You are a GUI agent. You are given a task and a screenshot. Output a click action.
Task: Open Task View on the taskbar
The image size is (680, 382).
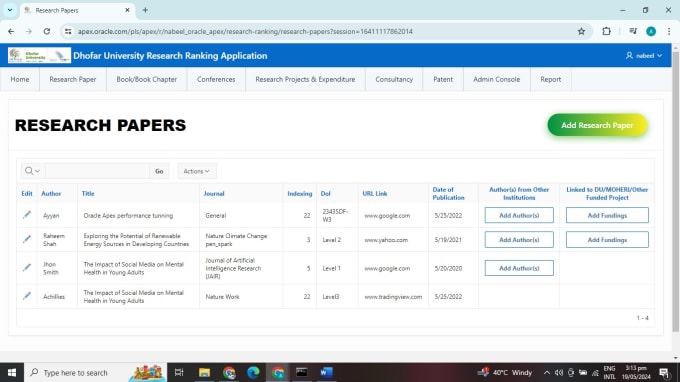(x=179, y=372)
